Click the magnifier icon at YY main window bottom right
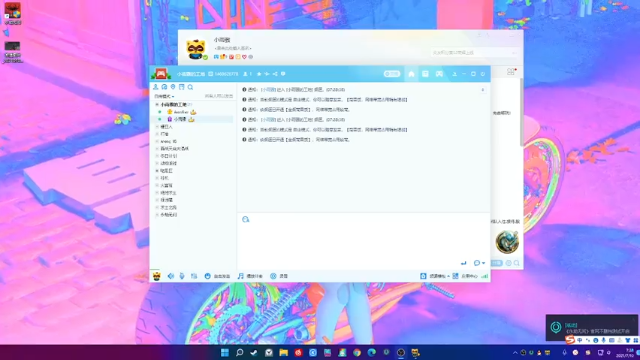Screen dimensions: 640x360 click(517, 263)
